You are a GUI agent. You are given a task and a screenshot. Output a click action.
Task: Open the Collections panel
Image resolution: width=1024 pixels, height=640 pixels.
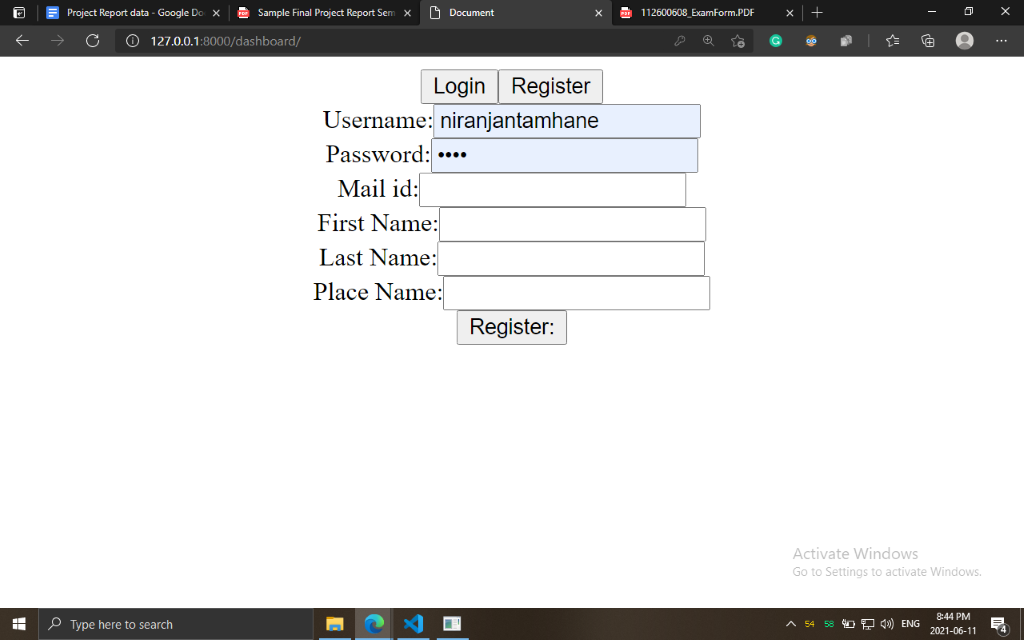coord(928,41)
